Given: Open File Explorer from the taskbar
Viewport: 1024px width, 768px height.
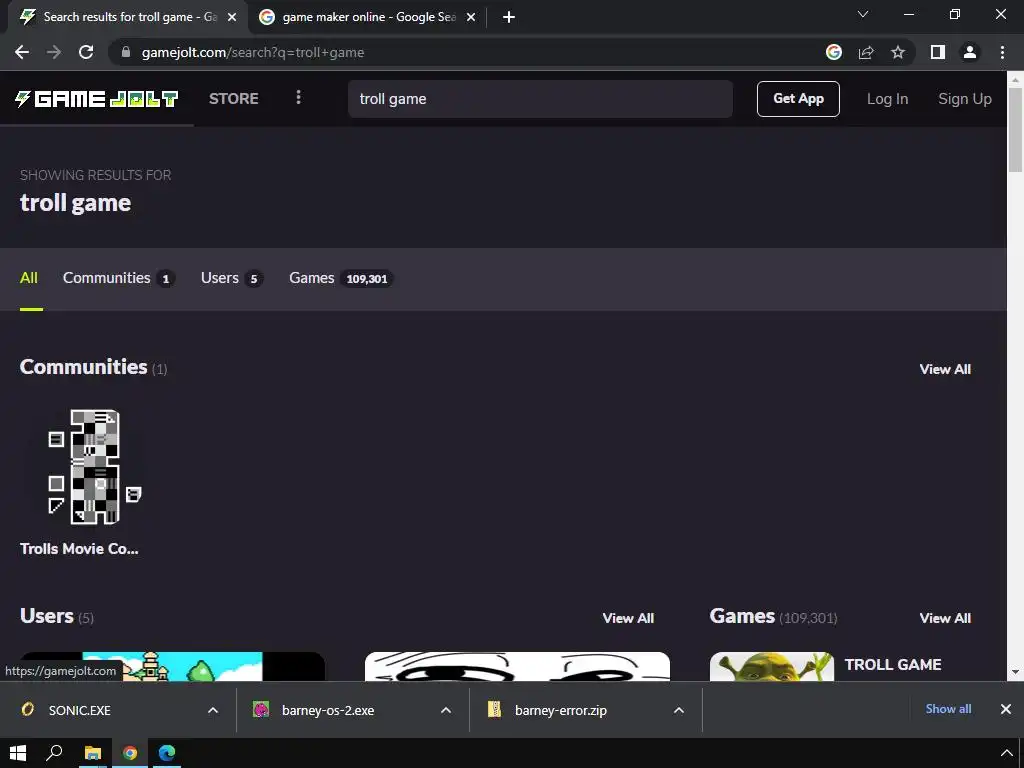Looking at the screenshot, I should click(x=93, y=753).
